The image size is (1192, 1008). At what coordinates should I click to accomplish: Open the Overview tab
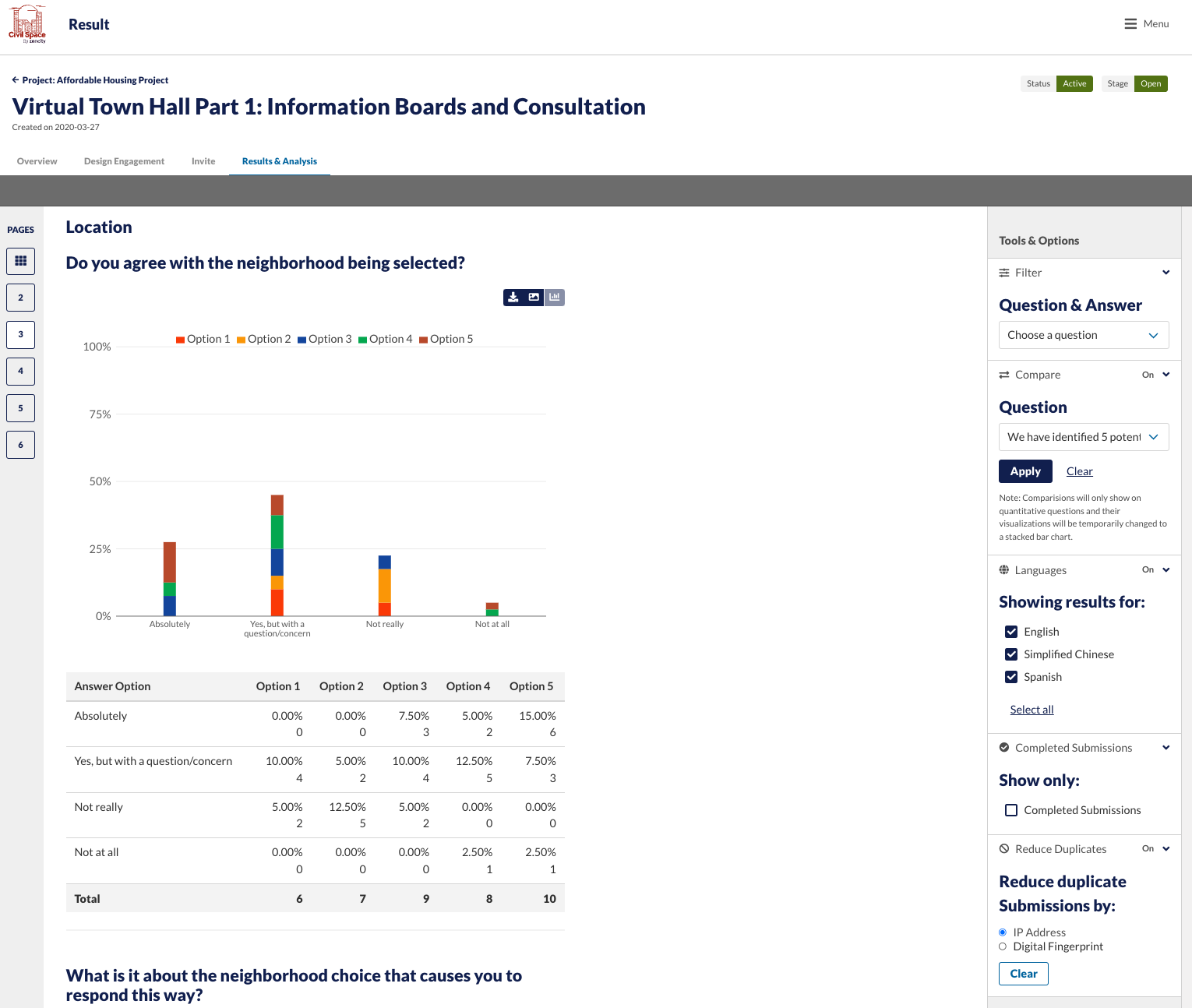pos(37,161)
